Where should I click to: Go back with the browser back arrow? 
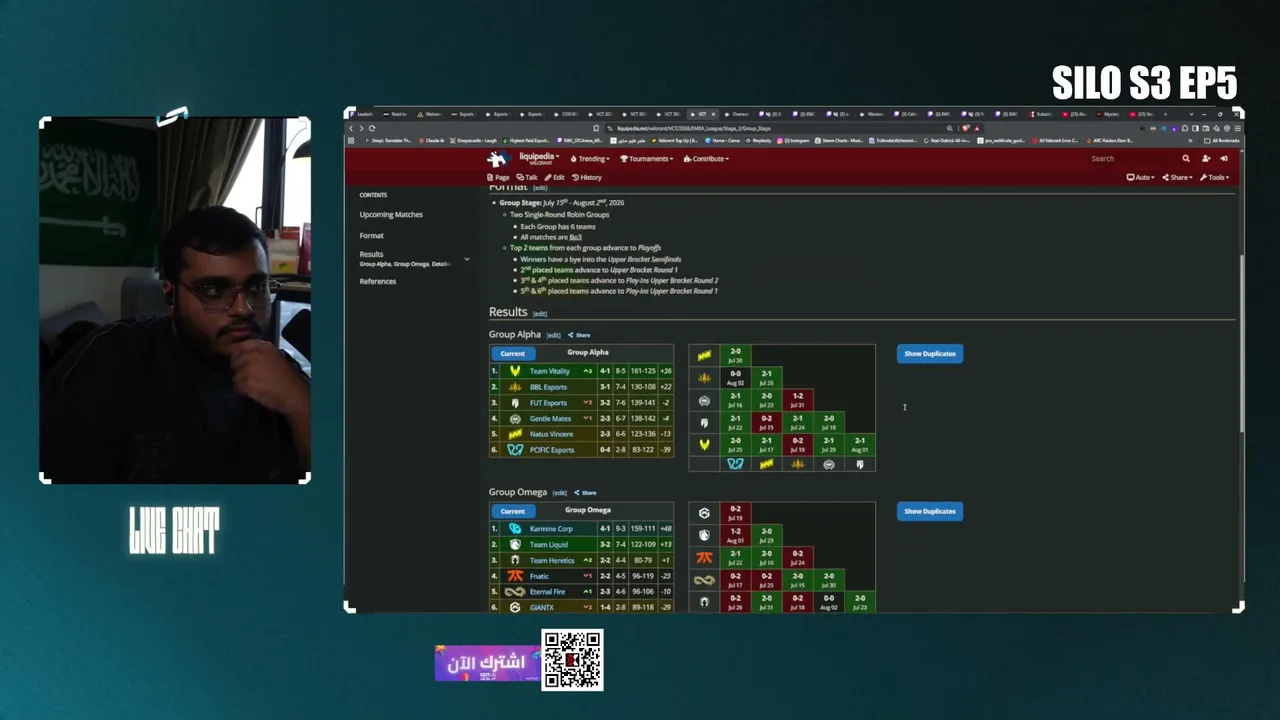point(351,128)
